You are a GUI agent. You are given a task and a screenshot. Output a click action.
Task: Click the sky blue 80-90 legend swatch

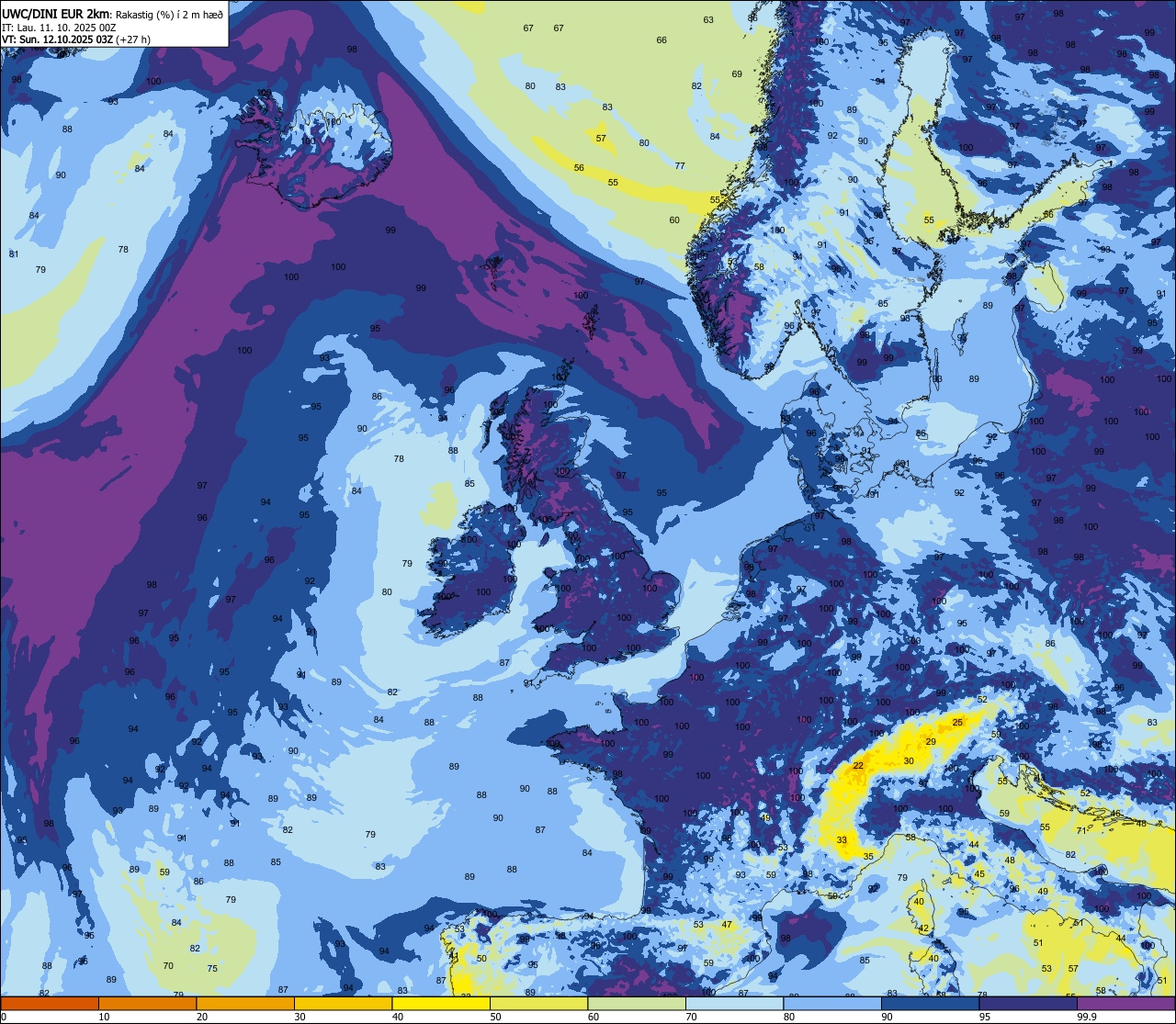pyautogui.click(x=832, y=1003)
